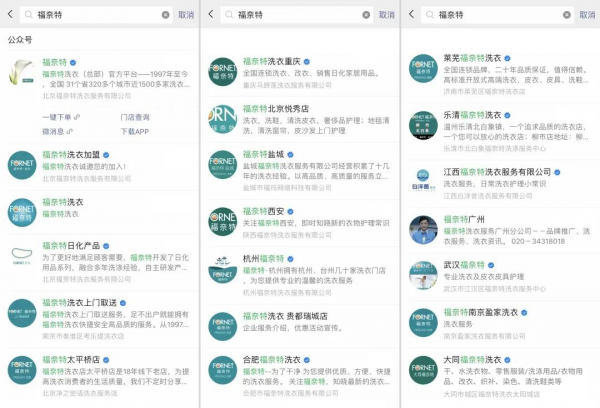This screenshot has height=408, width=600.
Task: Clear the middle panel search field
Action: (366, 15)
